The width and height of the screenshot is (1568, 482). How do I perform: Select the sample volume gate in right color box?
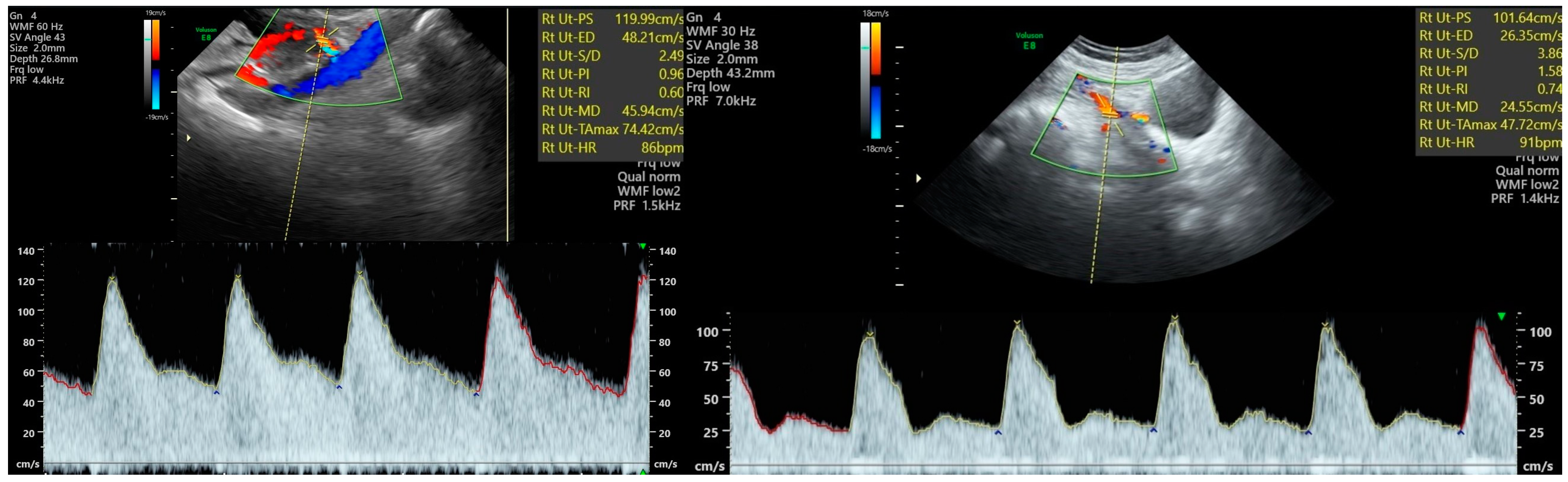[1109, 114]
